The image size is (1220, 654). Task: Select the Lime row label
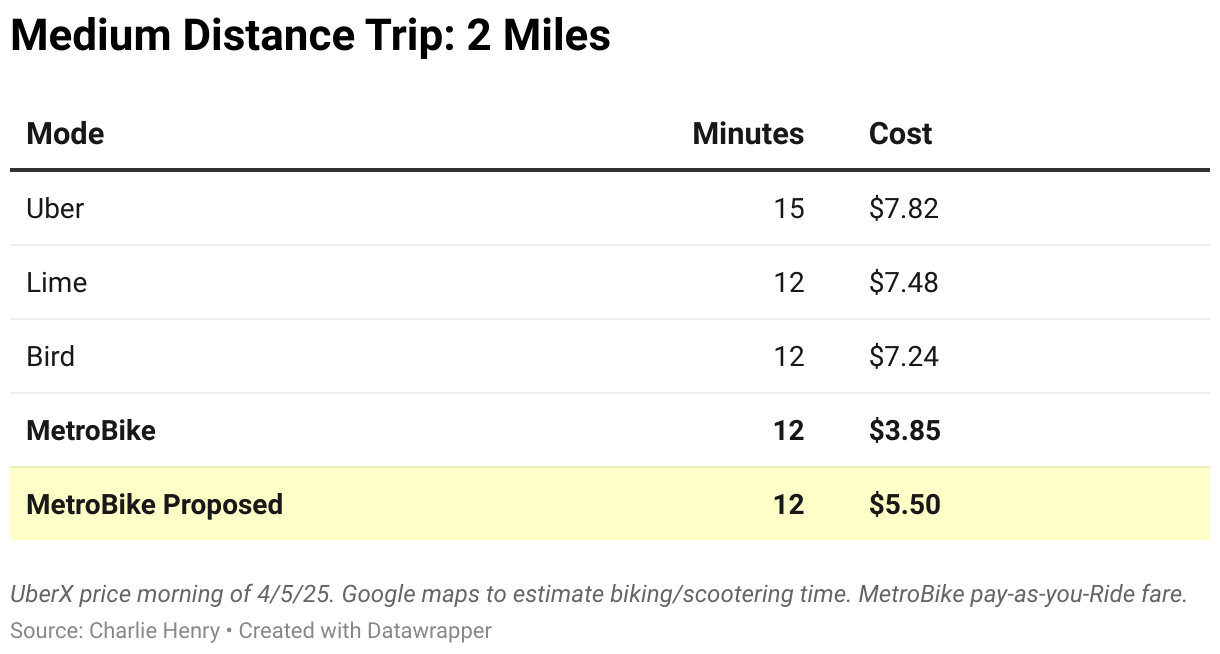coord(57,282)
